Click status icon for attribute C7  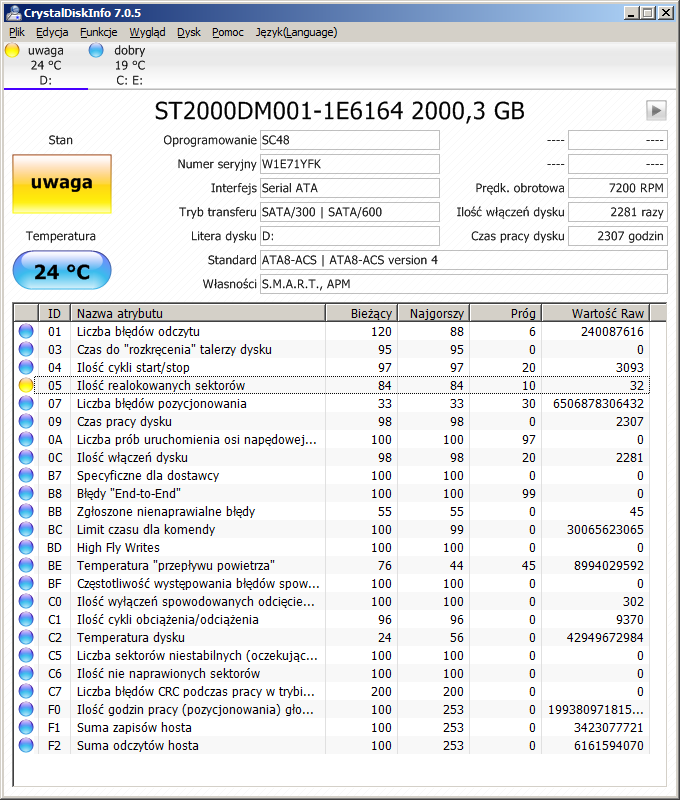26,691
